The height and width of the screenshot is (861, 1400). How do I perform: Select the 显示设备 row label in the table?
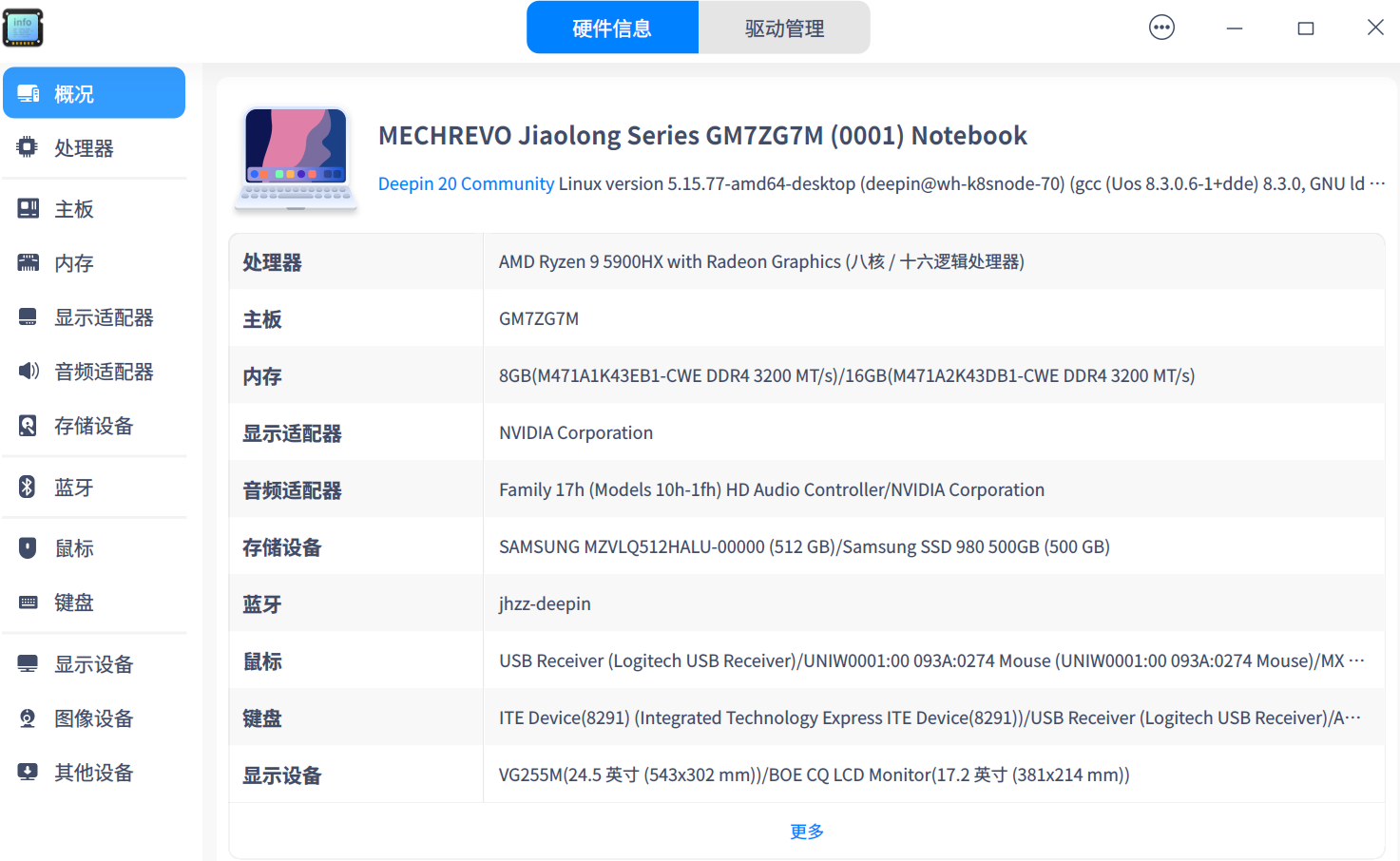click(x=282, y=775)
